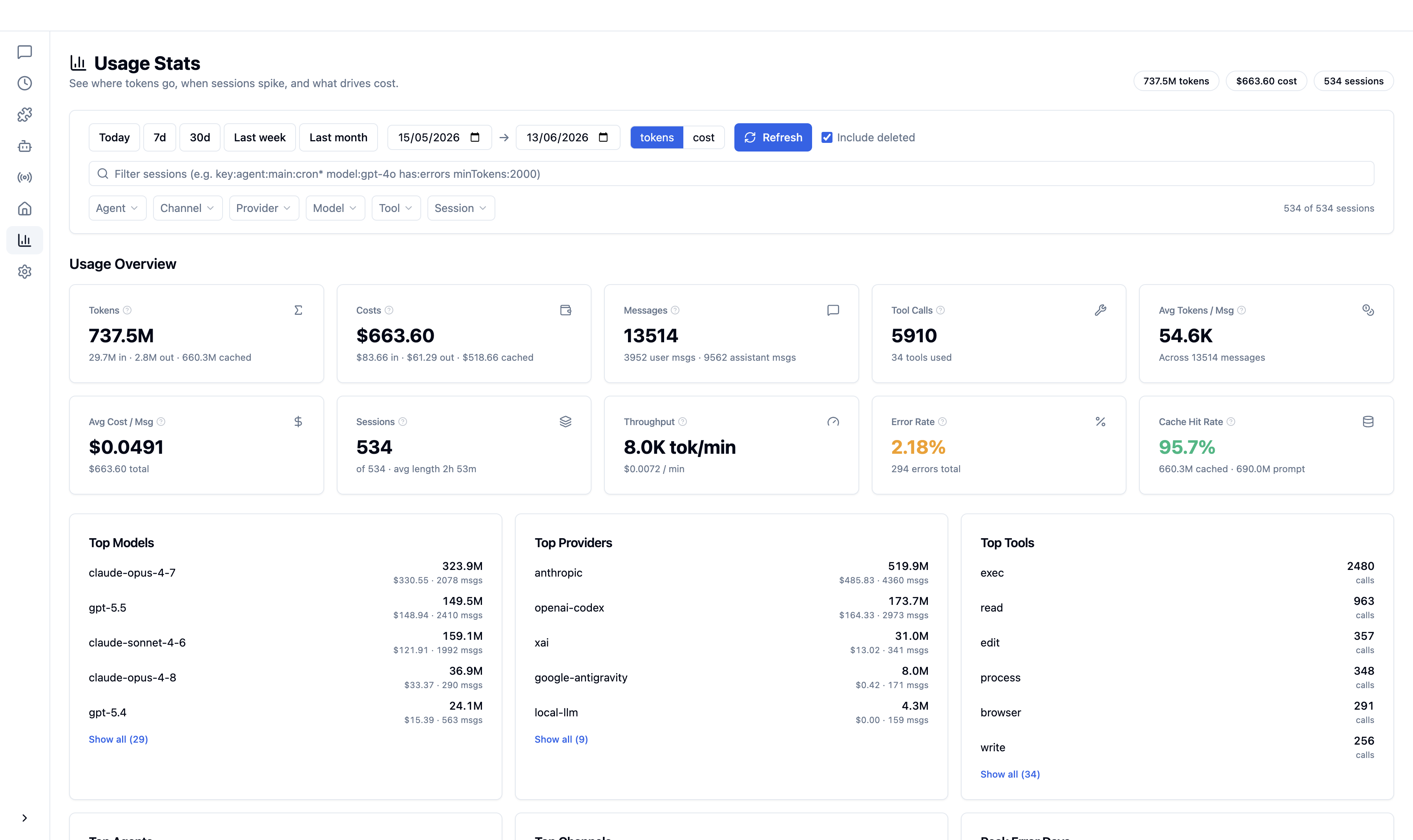Open the home icon in sidebar
The image size is (1413, 840).
point(24,209)
